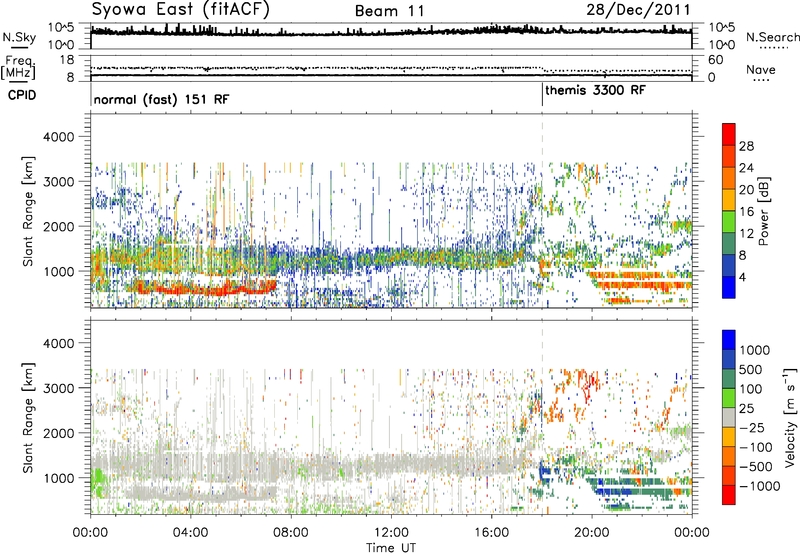This screenshot has height=554, width=800.
Task: Click the 'Freq. [MHz]' axis label
Action: 19,67
